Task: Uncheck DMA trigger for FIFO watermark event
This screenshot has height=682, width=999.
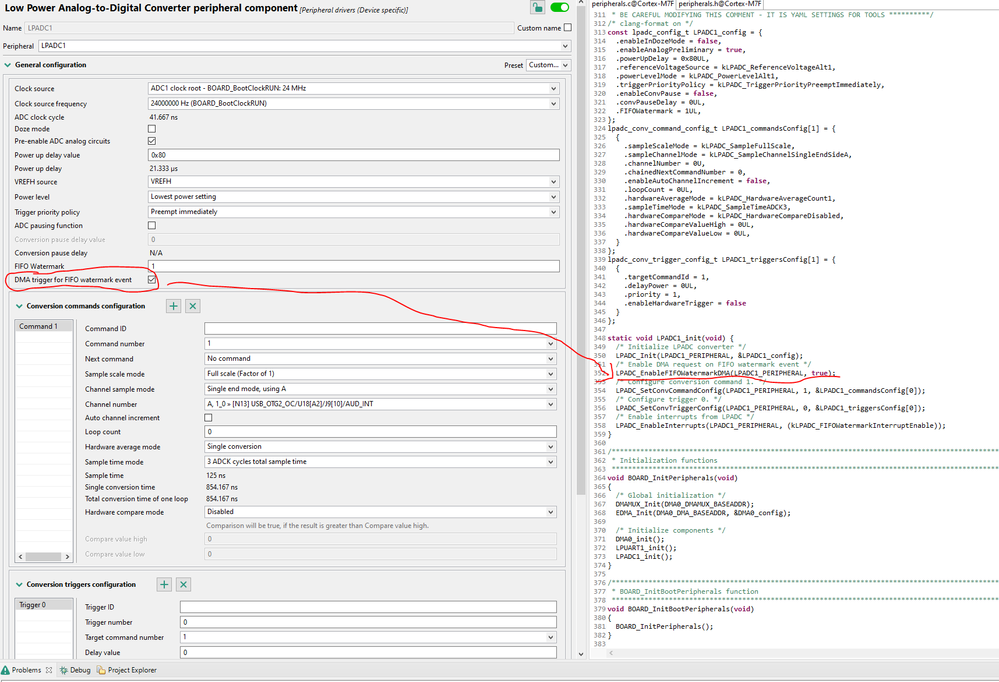Action: click(x=152, y=279)
